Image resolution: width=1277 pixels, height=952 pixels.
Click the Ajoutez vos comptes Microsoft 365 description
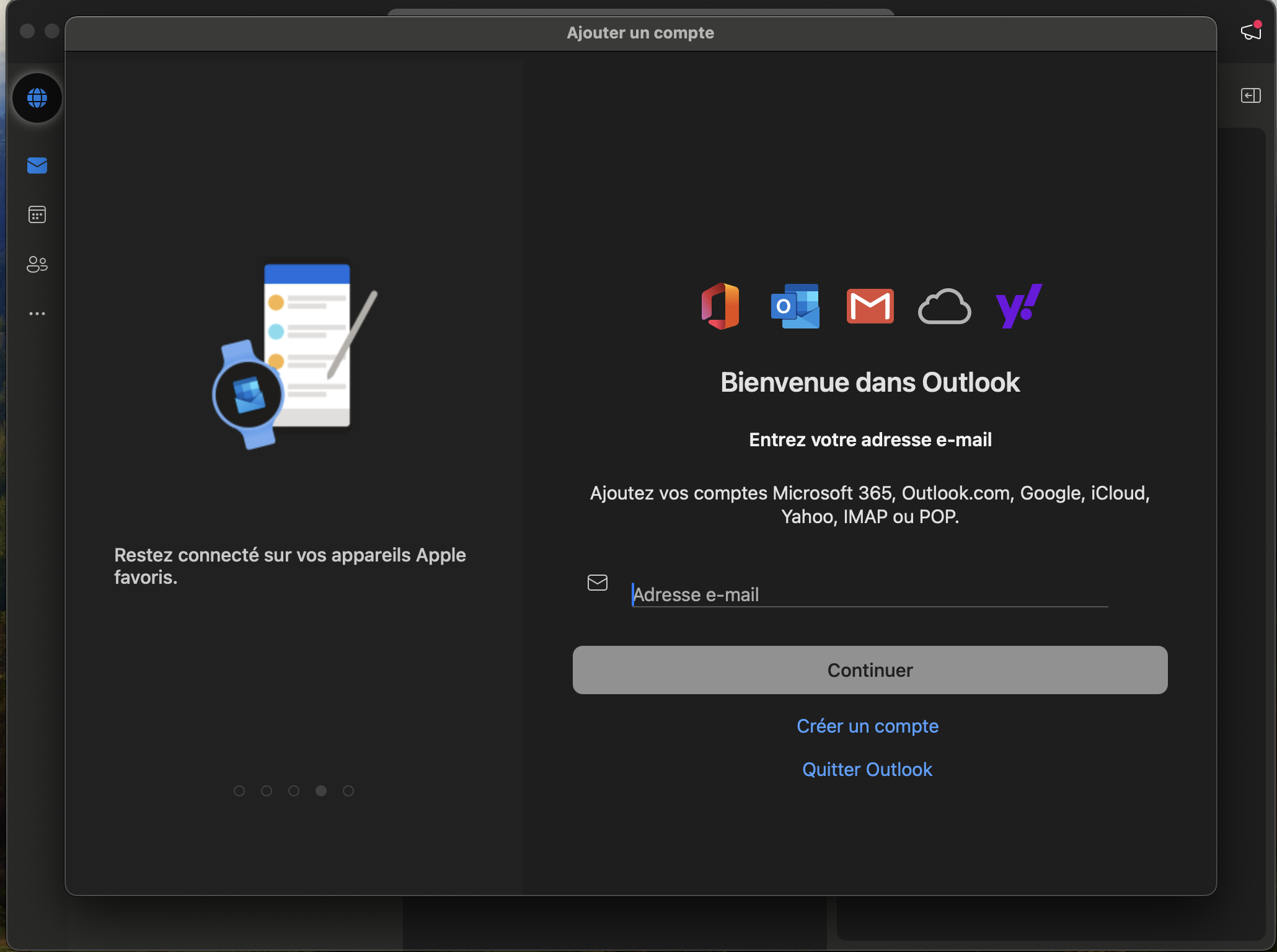[x=870, y=505]
